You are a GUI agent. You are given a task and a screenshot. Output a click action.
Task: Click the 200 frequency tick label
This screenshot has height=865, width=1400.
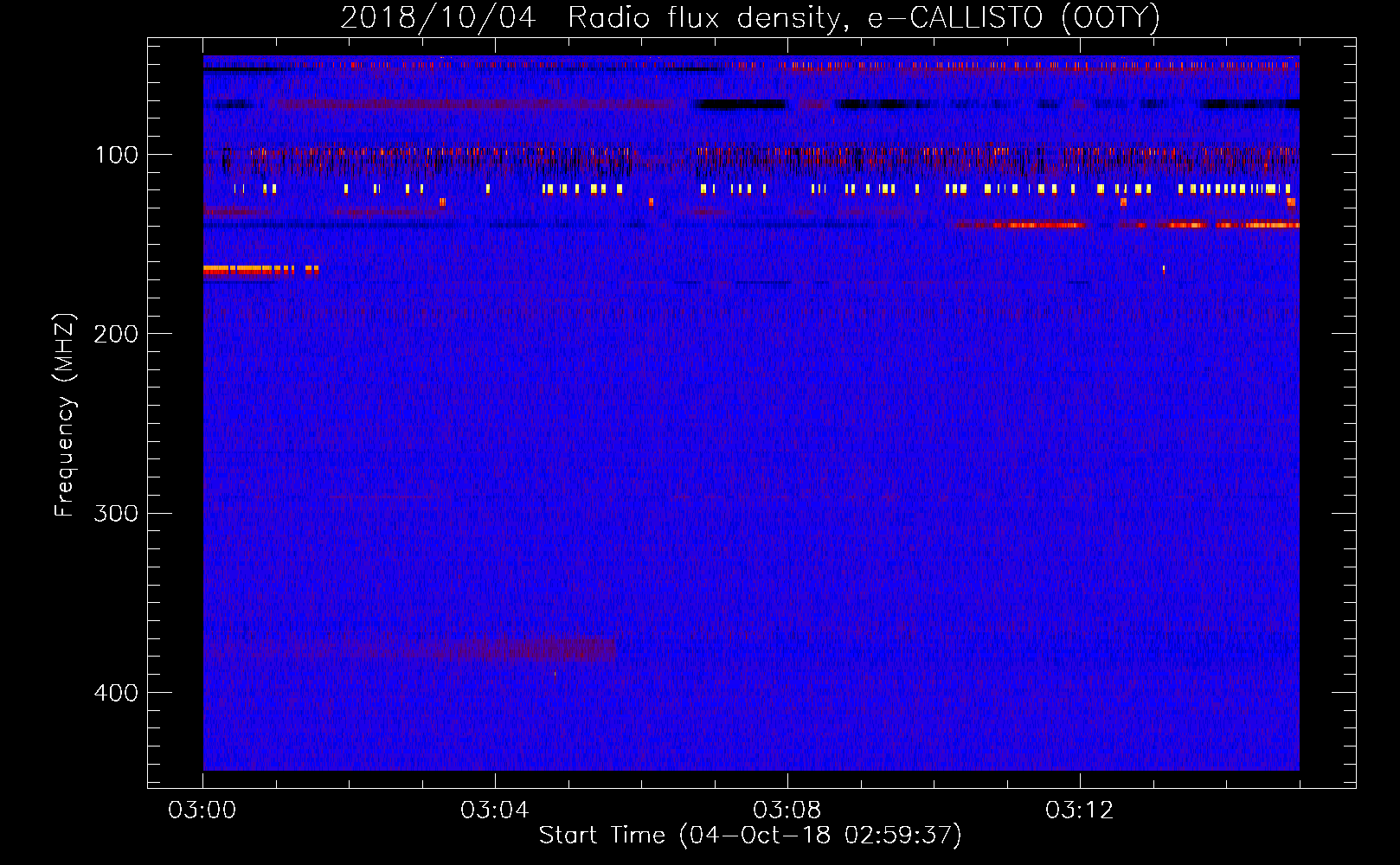click(x=116, y=334)
